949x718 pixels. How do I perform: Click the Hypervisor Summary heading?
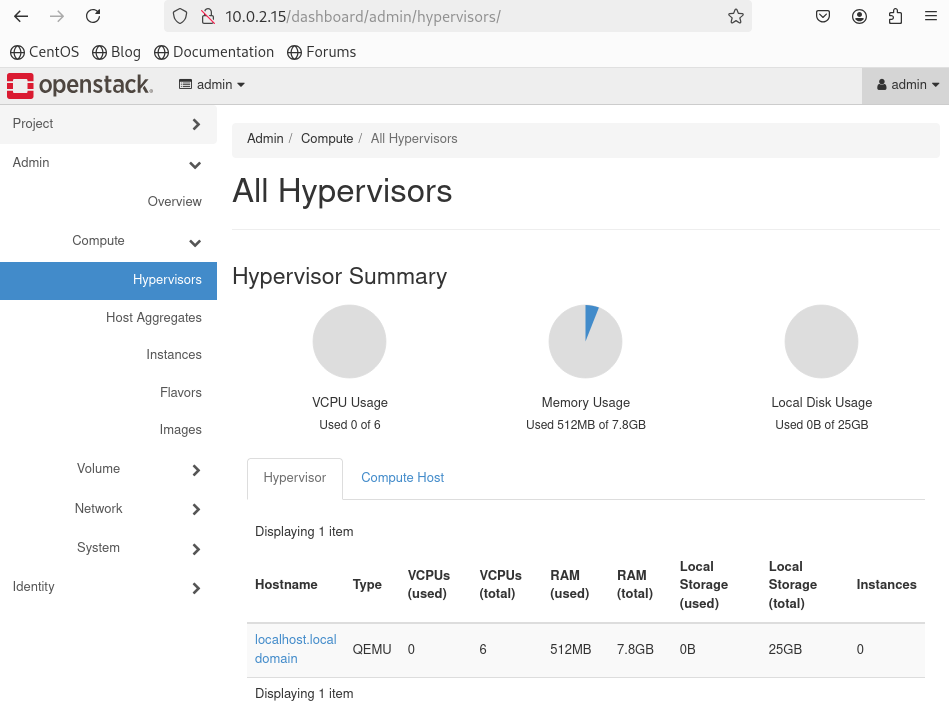(340, 277)
